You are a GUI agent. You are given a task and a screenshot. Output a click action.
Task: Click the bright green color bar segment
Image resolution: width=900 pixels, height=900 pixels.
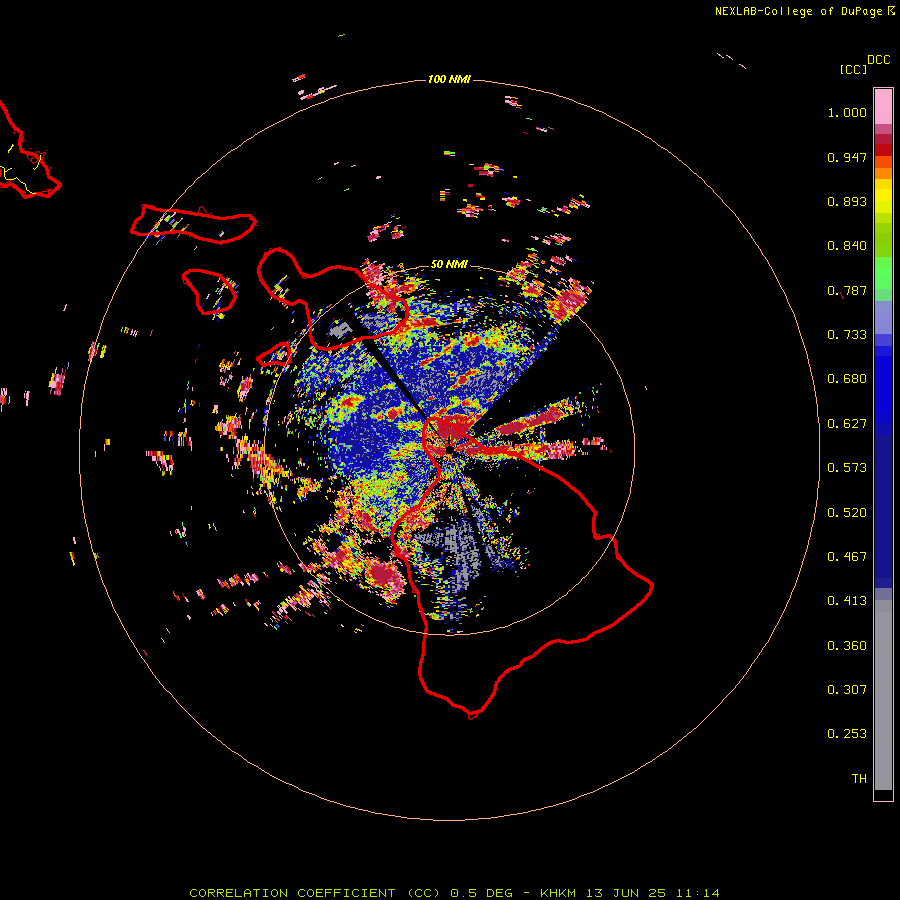[x=883, y=273]
